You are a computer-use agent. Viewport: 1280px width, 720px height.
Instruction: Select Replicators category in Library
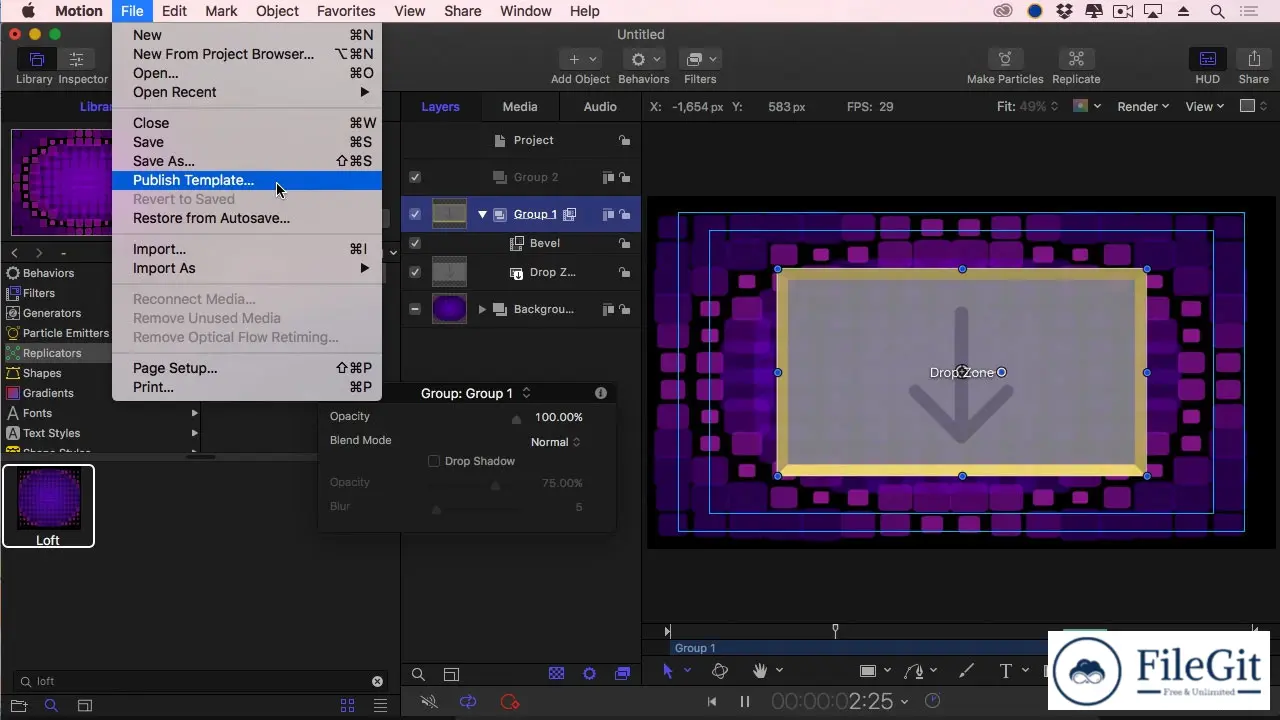point(100,353)
